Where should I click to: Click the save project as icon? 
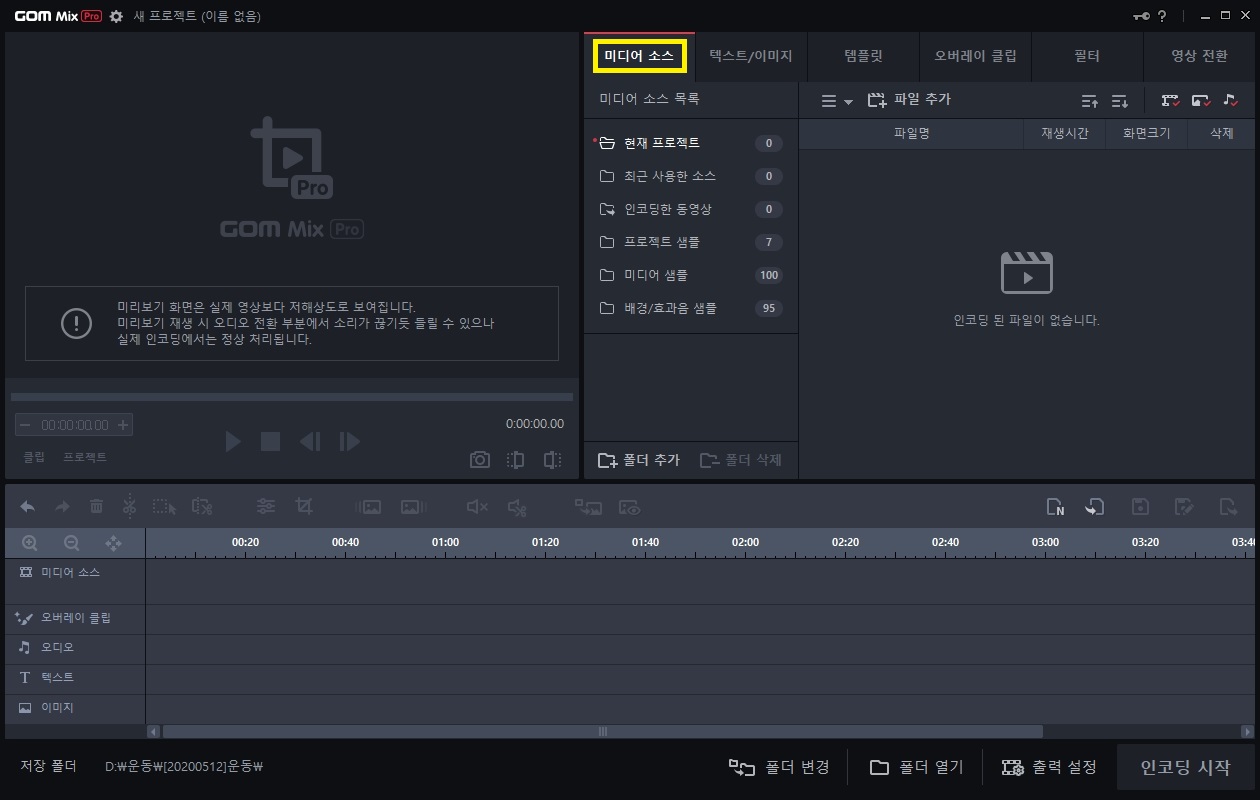(1184, 507)
